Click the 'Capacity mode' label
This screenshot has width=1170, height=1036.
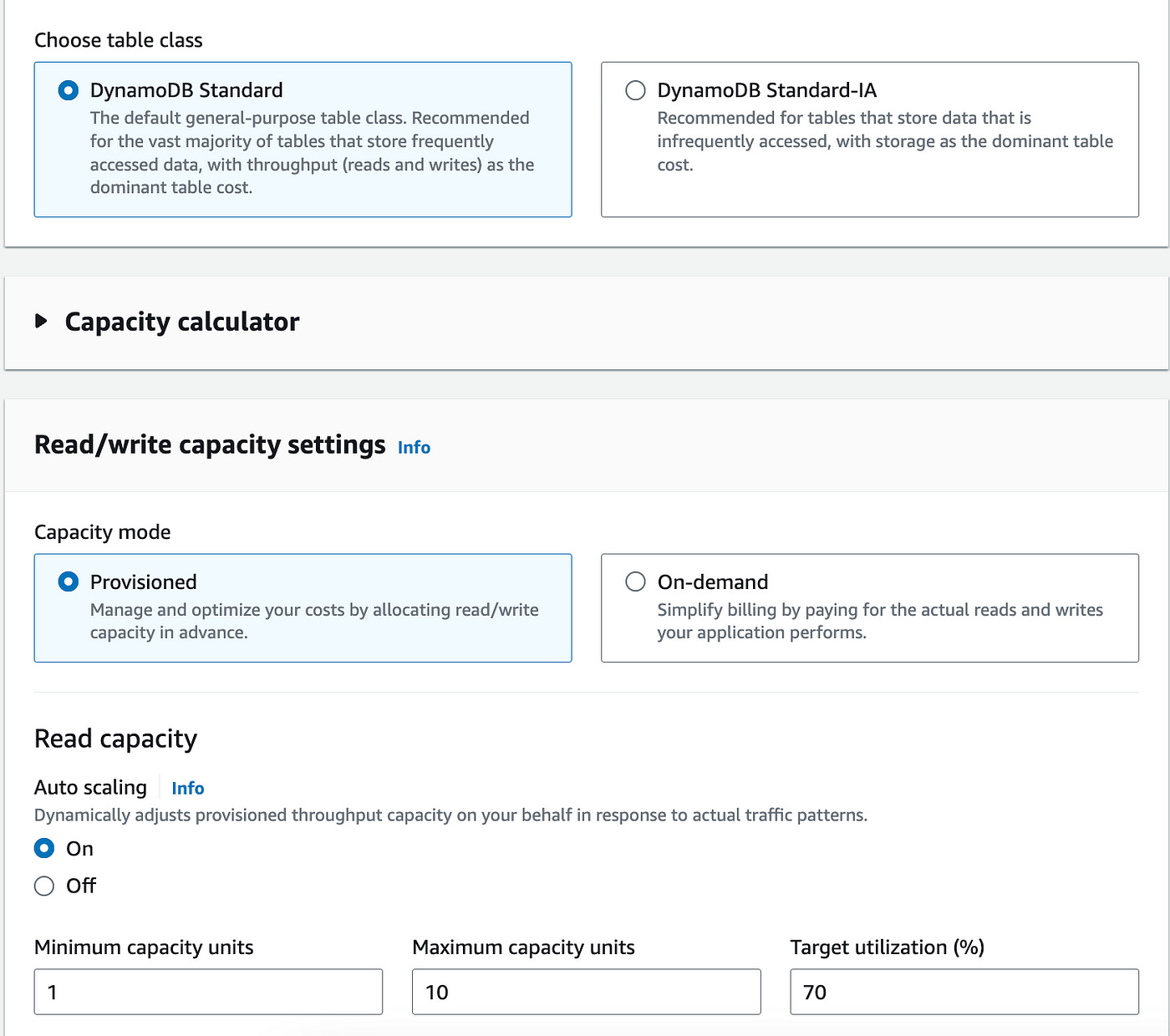(x=102, y=532)
